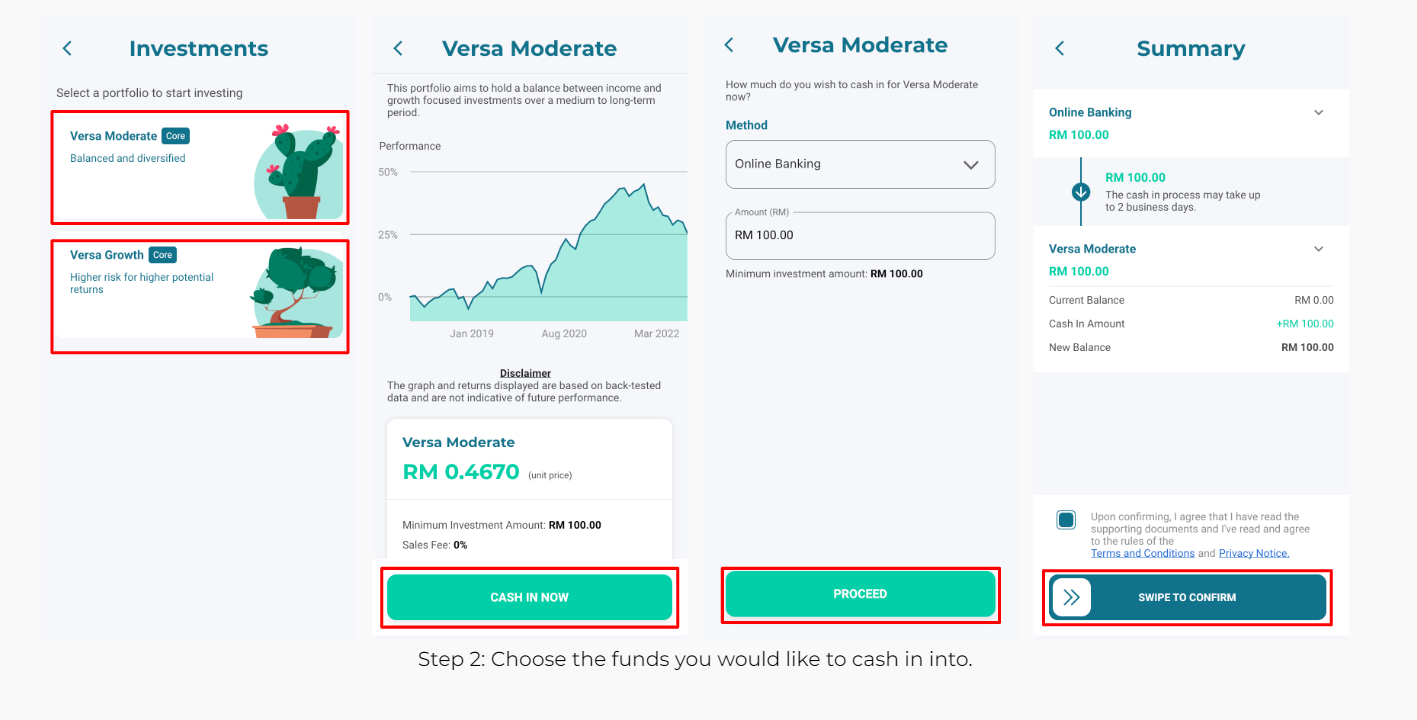This screenshot has height=720, width=1417.
Task: Tap the double-arrow swipe handle icon
Action: click(1072, 597)
